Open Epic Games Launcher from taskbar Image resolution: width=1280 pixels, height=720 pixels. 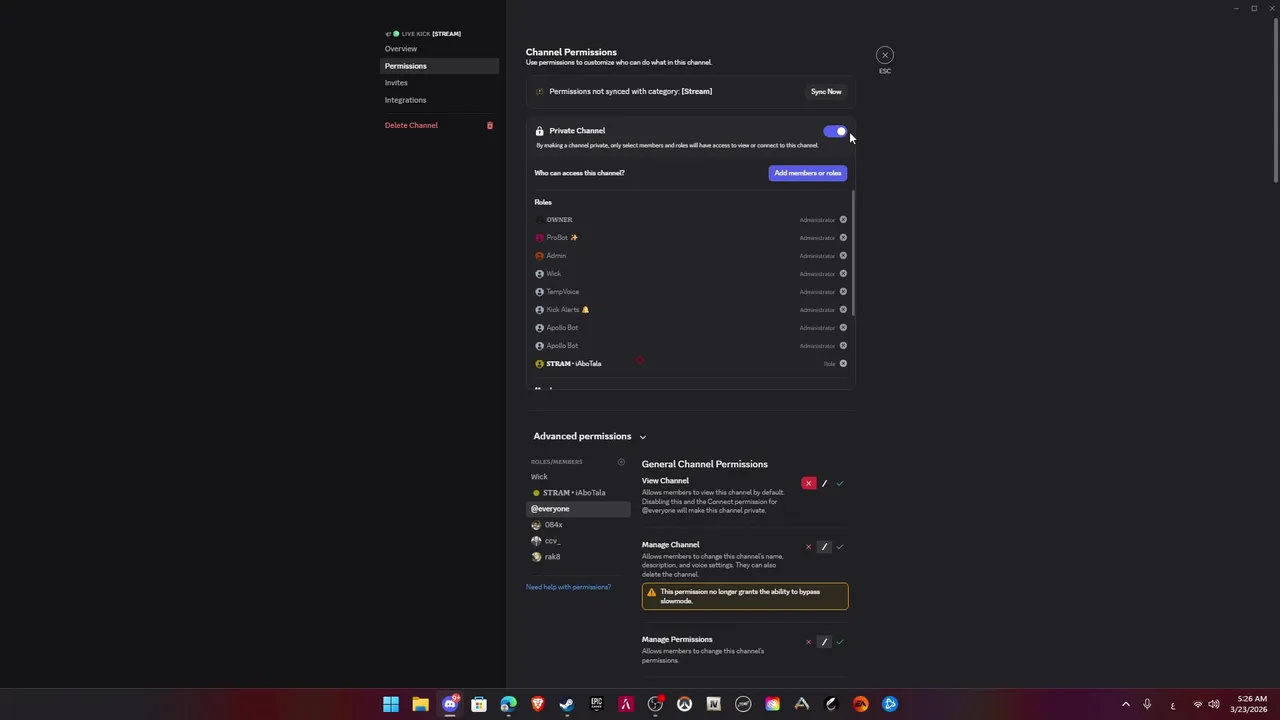[x=596, y=704]
